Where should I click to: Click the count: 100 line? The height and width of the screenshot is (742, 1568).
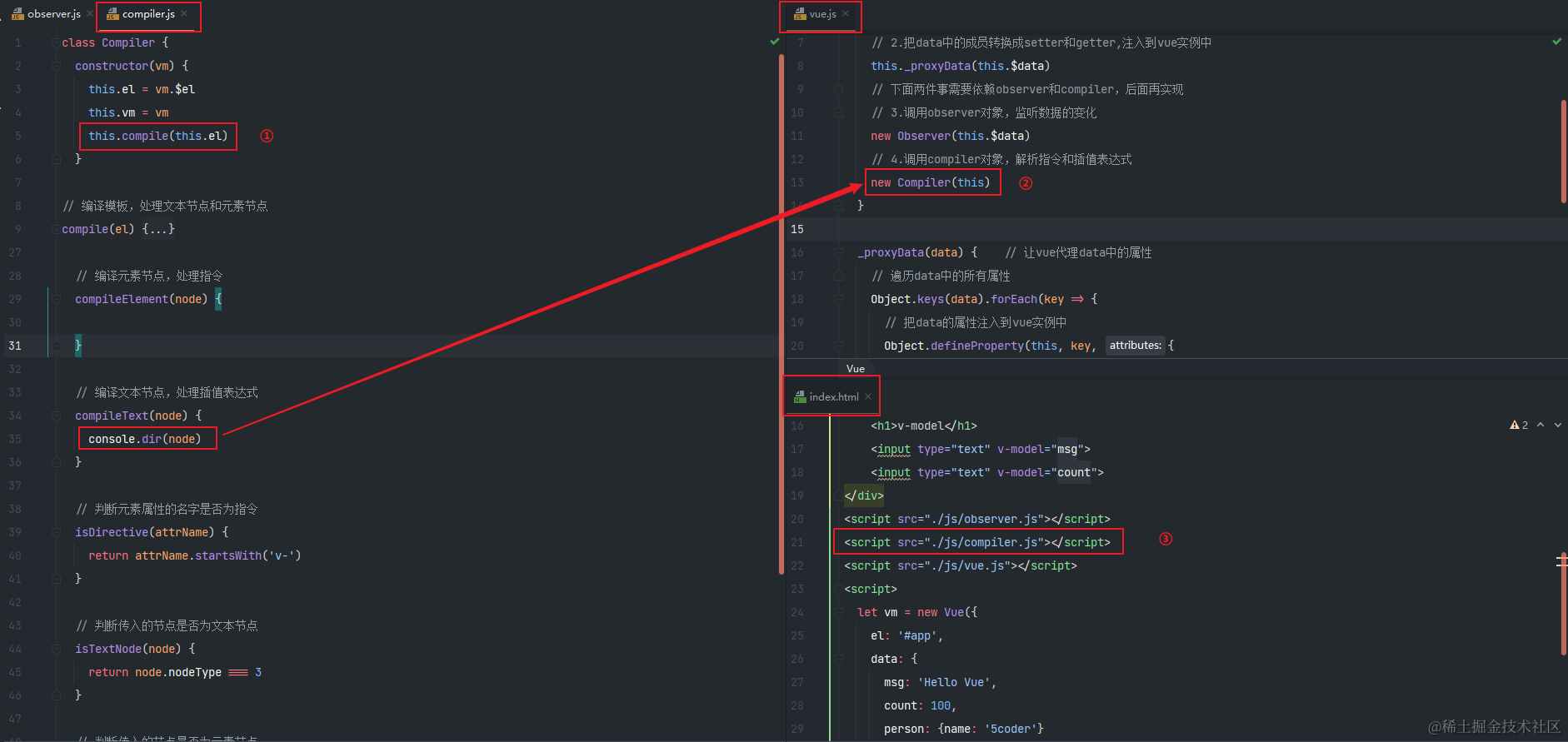point(921,705)
